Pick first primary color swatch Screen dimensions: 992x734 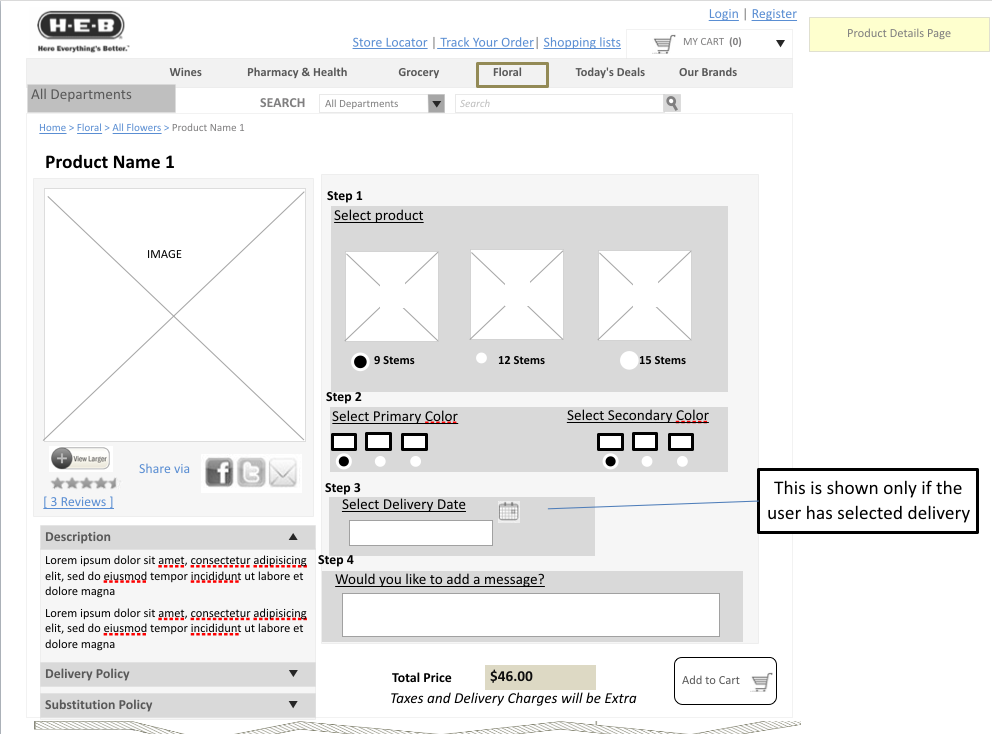344,442
